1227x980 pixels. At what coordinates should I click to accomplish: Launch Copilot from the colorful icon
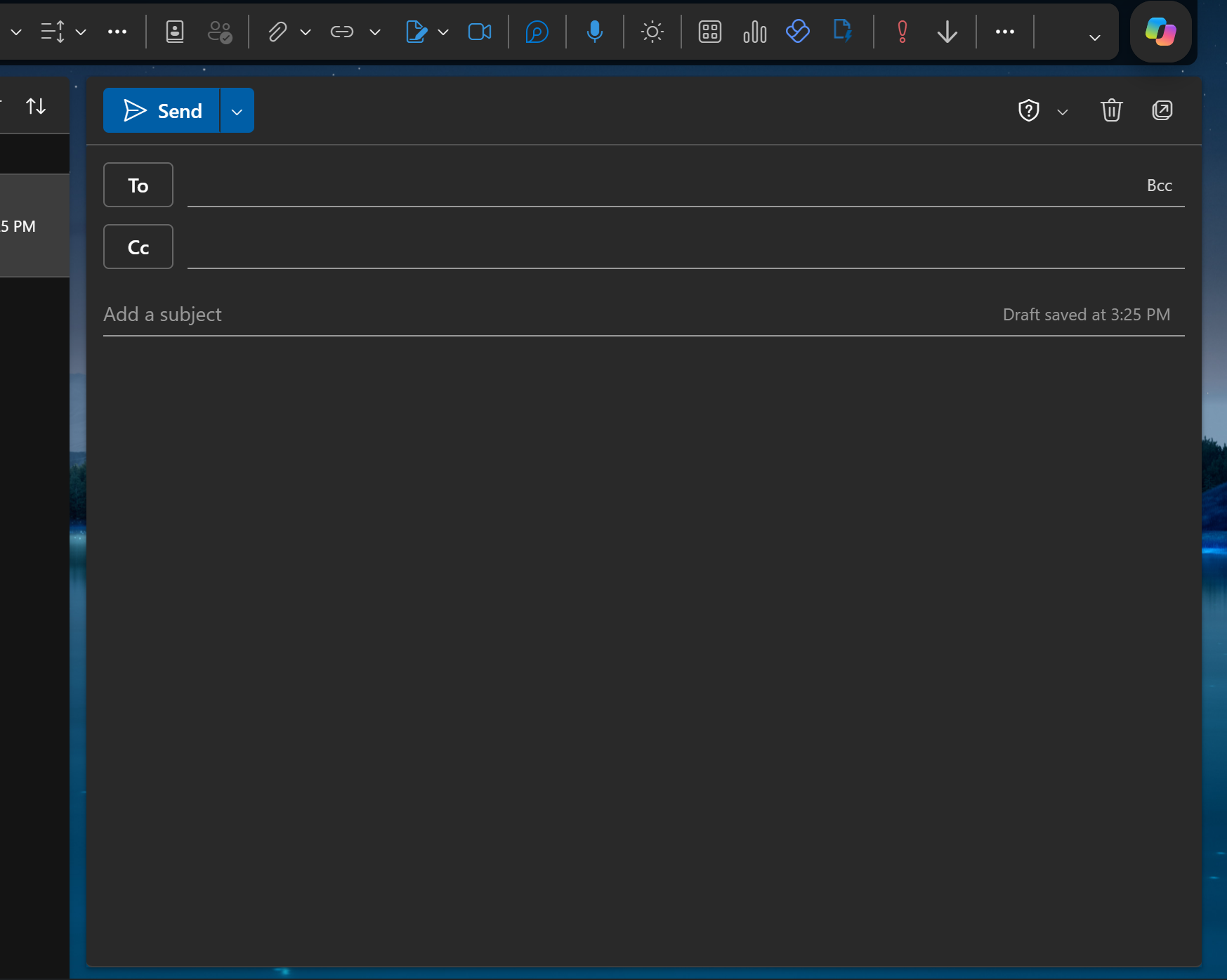tap(1161, 32)
